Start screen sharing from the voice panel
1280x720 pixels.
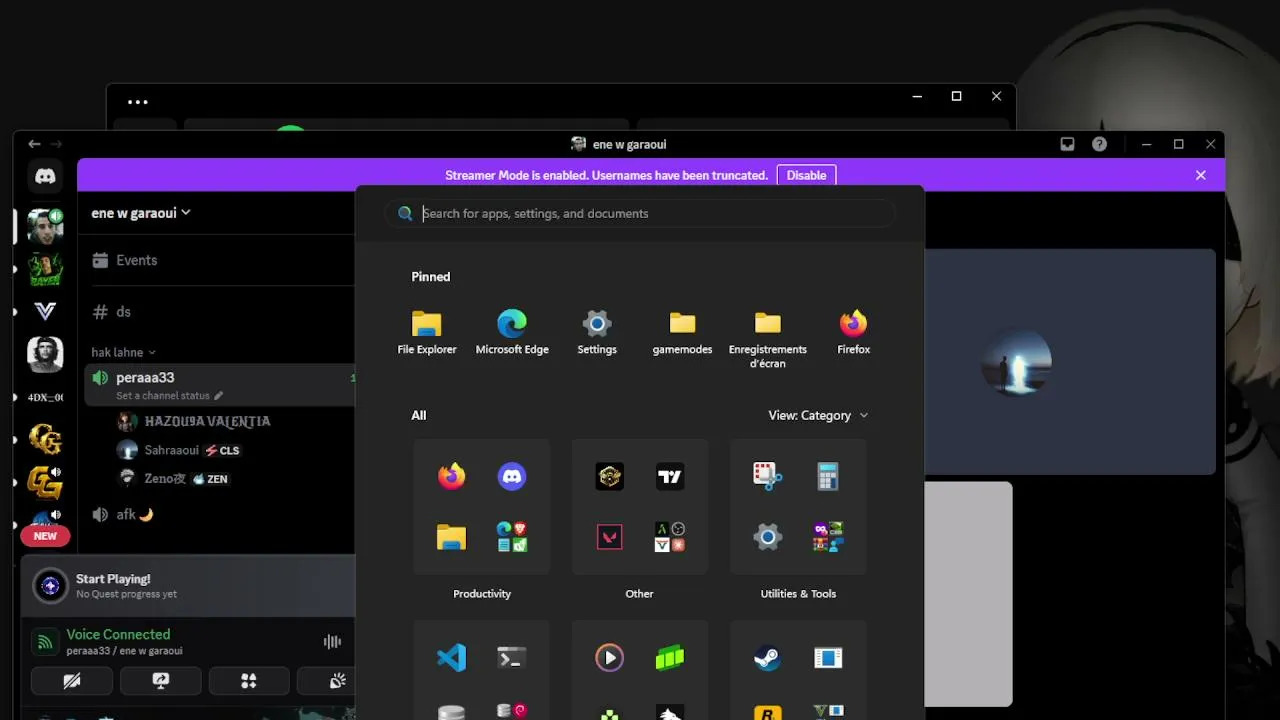[161, 681]
